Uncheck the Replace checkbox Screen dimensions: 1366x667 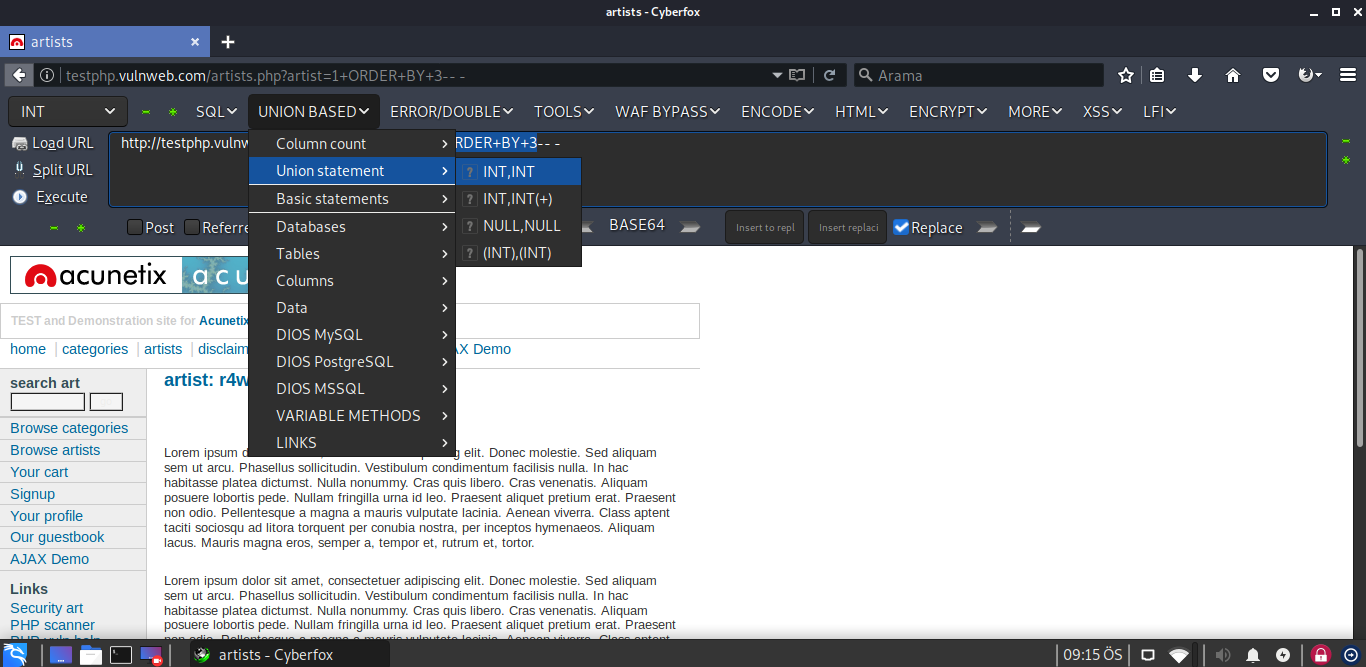tap(901, 227)
